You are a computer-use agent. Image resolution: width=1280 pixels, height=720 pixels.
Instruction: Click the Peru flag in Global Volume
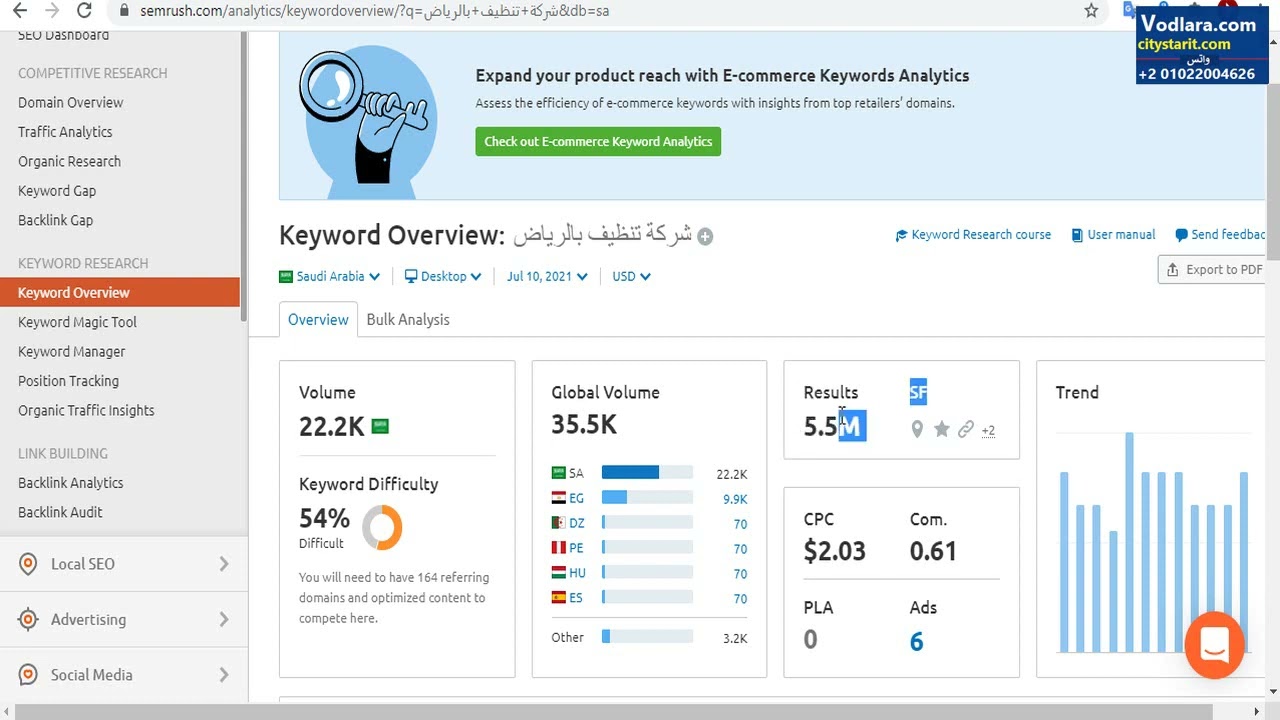(x=558, y=548)
